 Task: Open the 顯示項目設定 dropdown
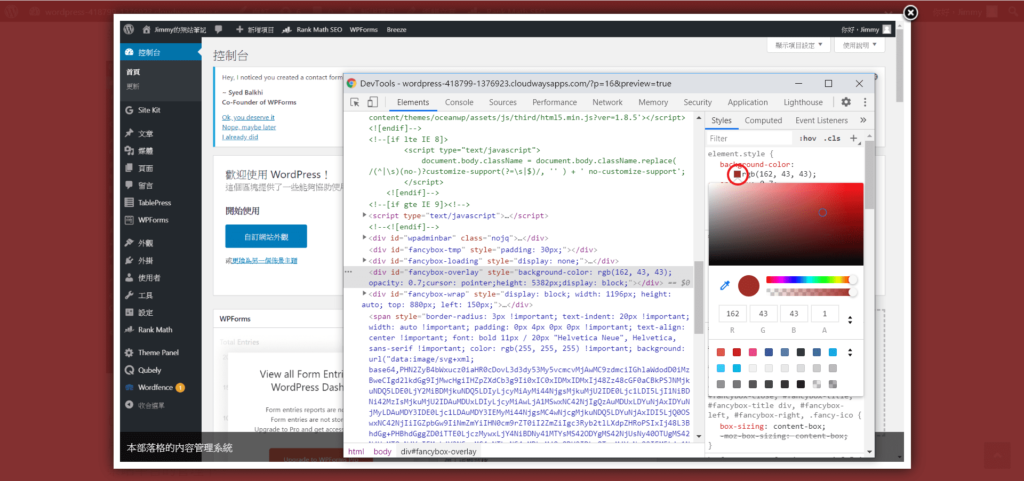pyautogui.click(x=799, y=45)
